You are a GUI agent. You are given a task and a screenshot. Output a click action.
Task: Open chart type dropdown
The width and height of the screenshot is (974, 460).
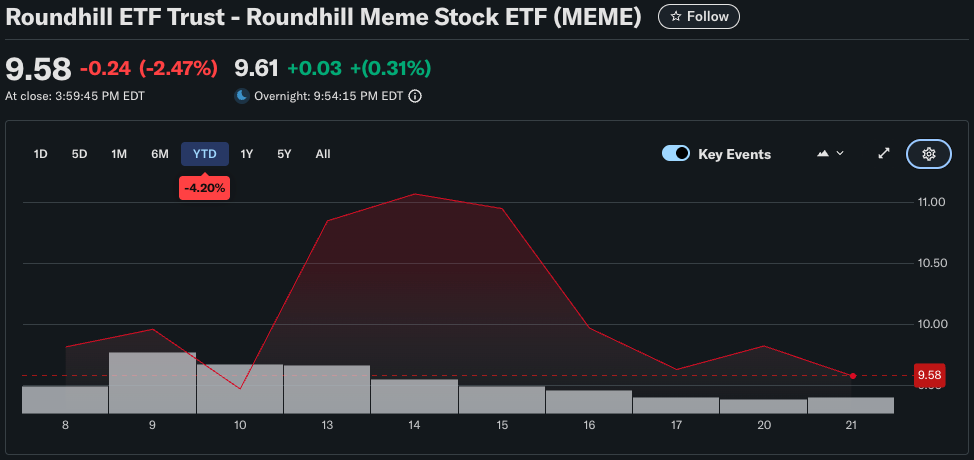[x=830, y=153]
